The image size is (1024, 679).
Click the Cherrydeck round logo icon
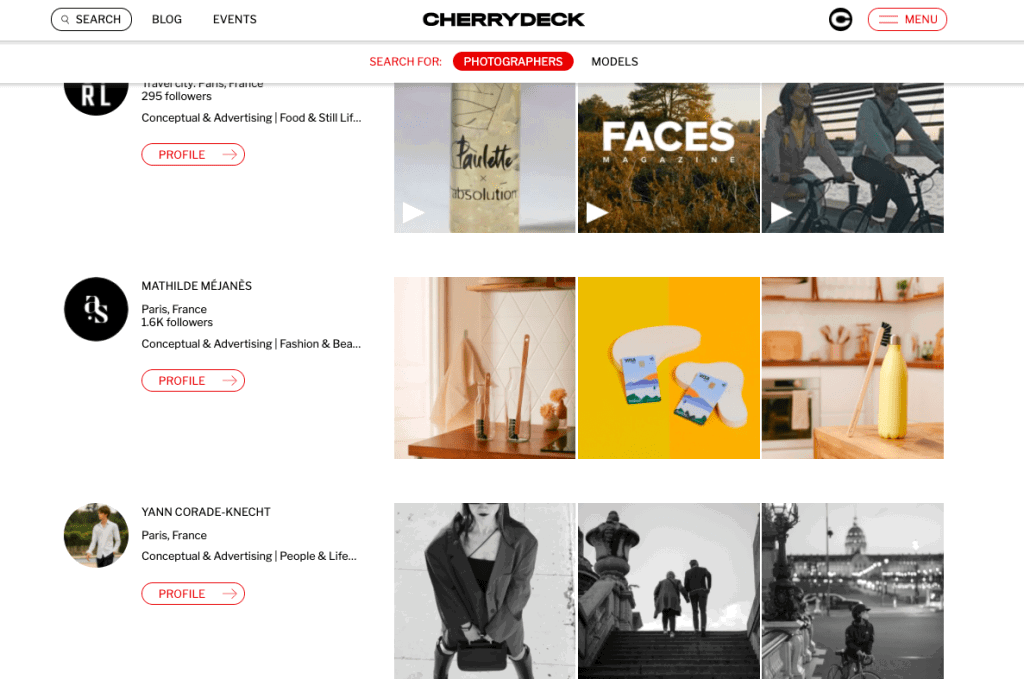point(840,20)
